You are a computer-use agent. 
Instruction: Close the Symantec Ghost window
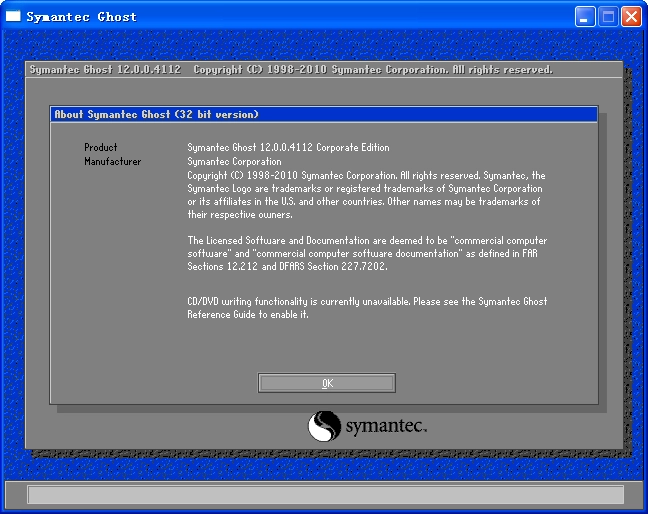point(631,17)
